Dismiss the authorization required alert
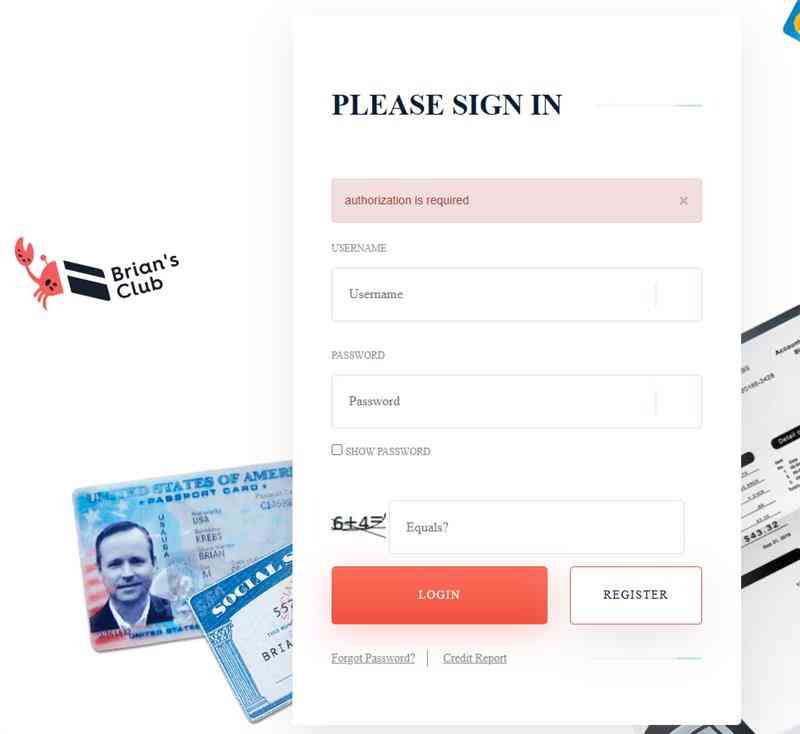The image size is (800, 734). (683, 201)
